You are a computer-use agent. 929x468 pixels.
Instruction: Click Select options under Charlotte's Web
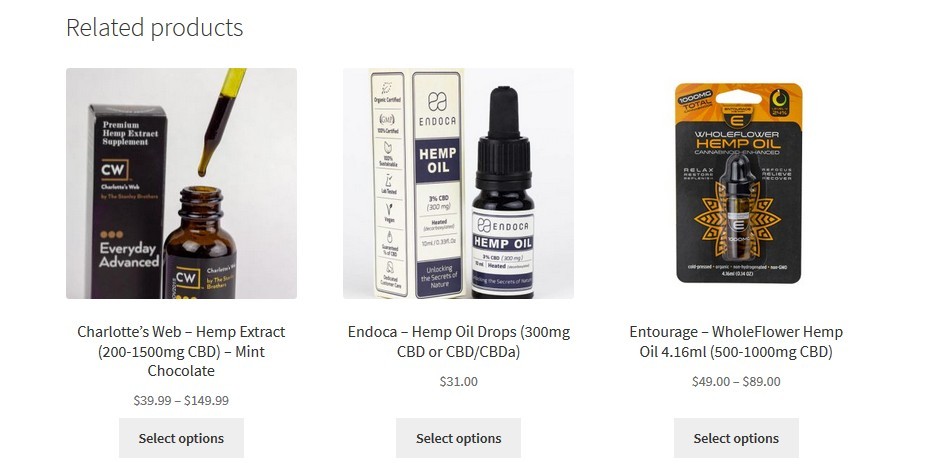click(181, 438)
